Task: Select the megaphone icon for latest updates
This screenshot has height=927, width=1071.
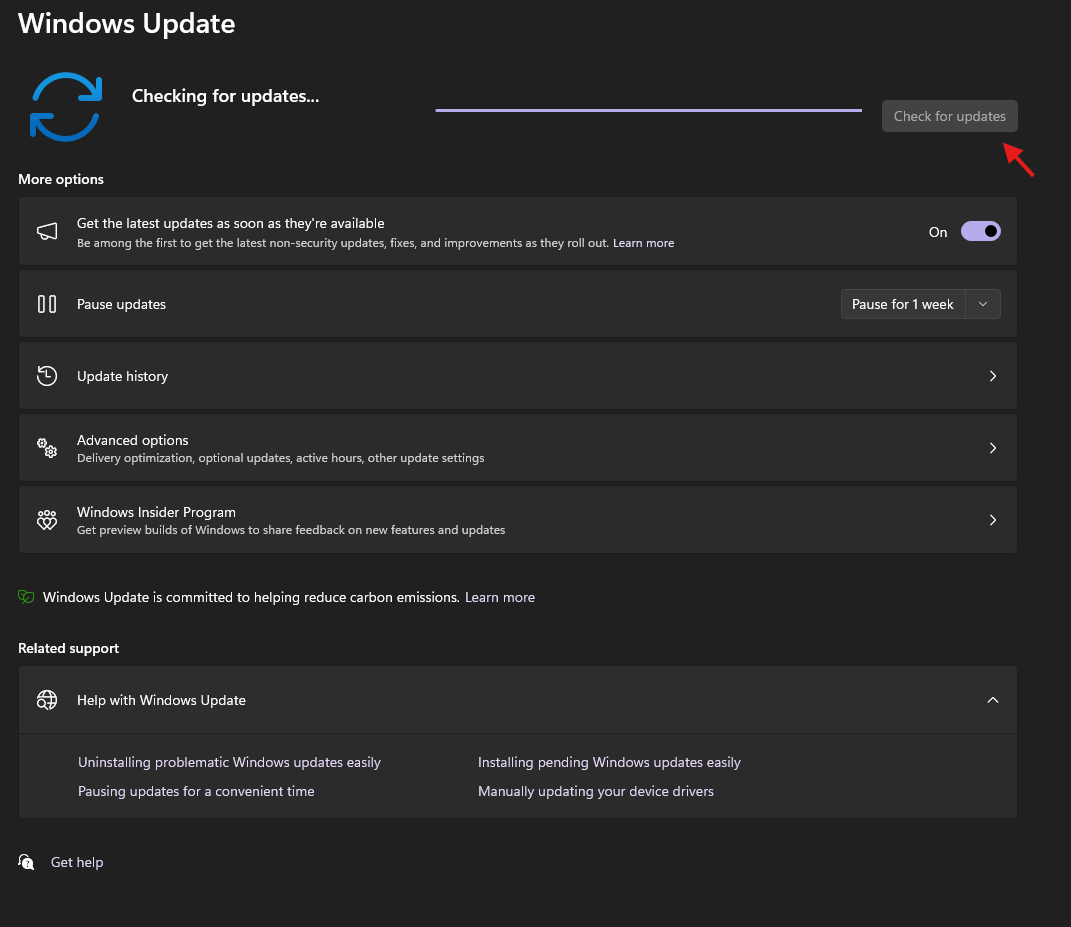Action: click(x=46, y=231)
